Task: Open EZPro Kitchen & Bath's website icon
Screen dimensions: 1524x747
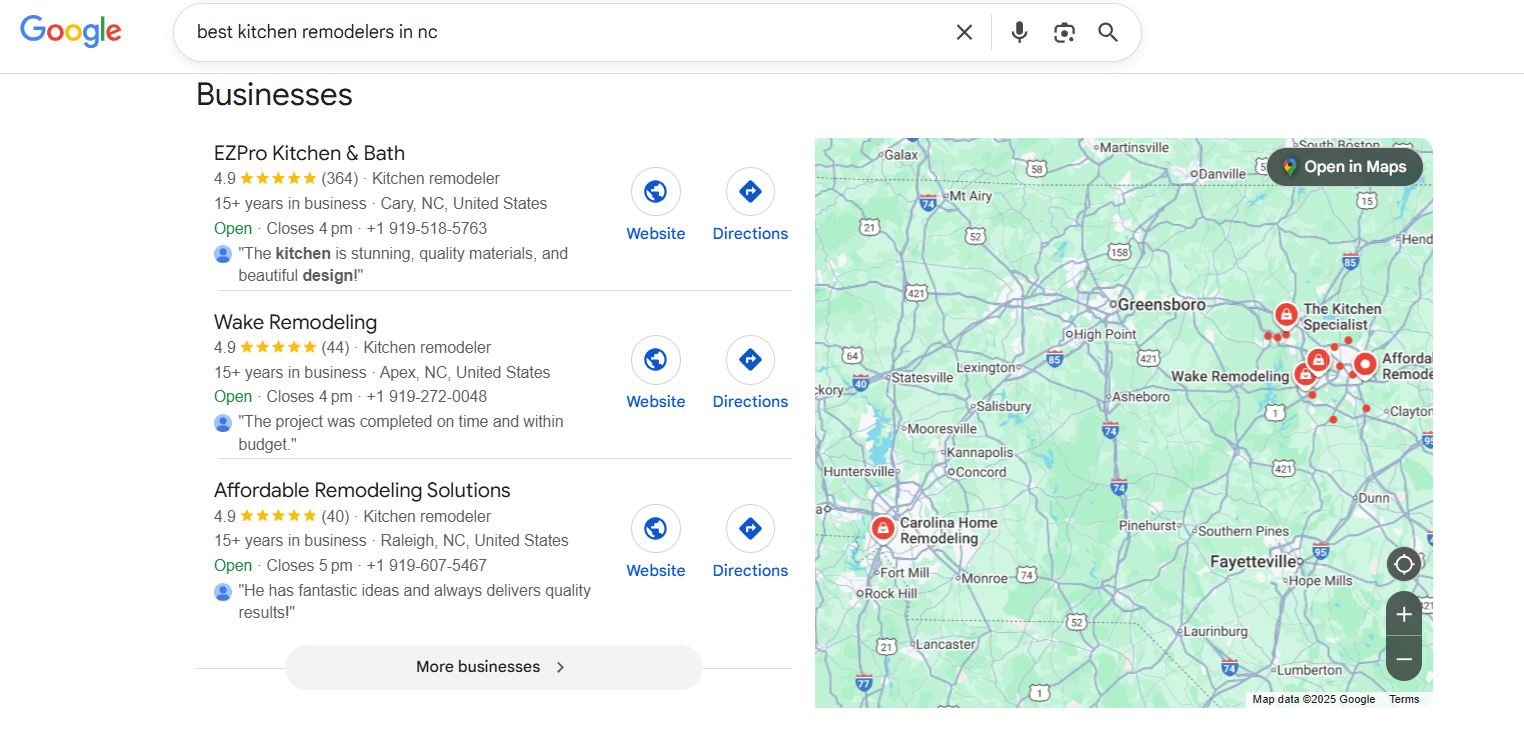Action: (x=656, y=191)
